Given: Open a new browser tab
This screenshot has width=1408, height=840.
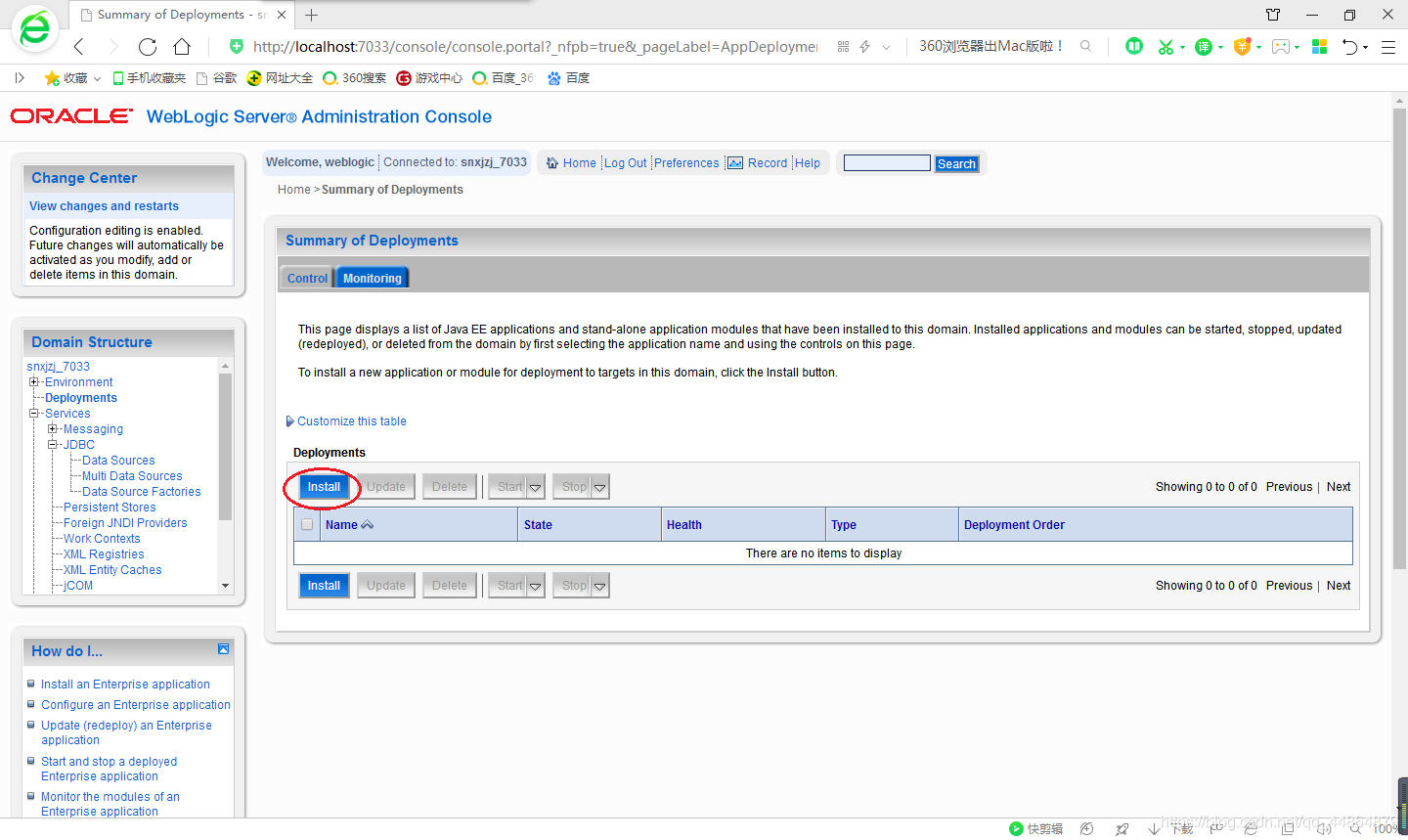Looking at the screenshot, I should 311,15.
